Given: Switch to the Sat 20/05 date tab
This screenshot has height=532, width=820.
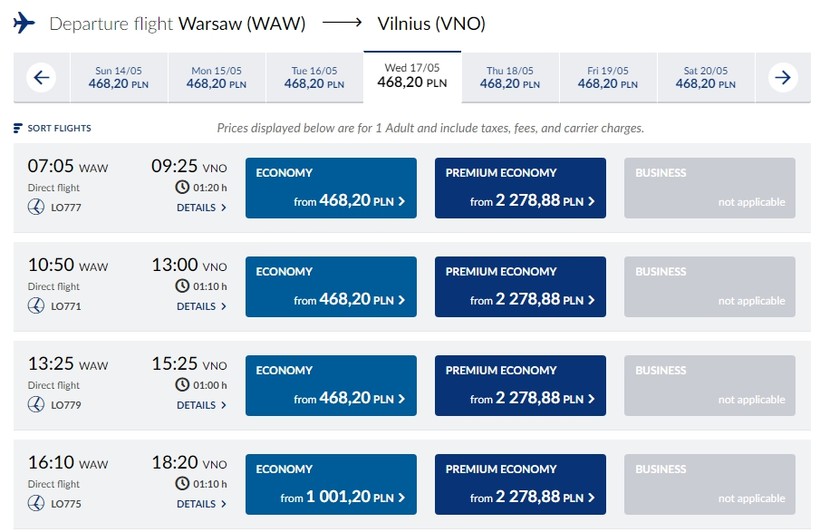Looking at the screenshot, I should point(705,77).
